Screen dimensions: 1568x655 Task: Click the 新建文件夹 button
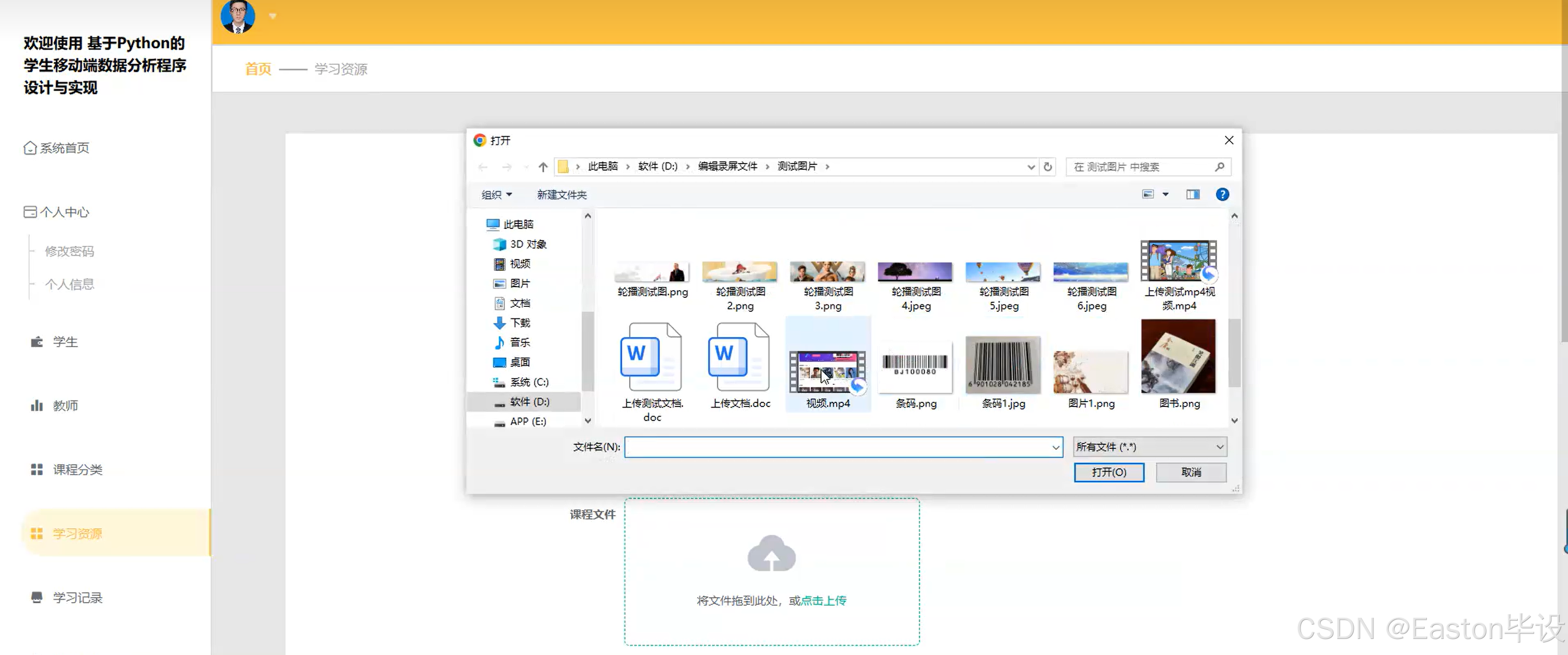point(561,195)
